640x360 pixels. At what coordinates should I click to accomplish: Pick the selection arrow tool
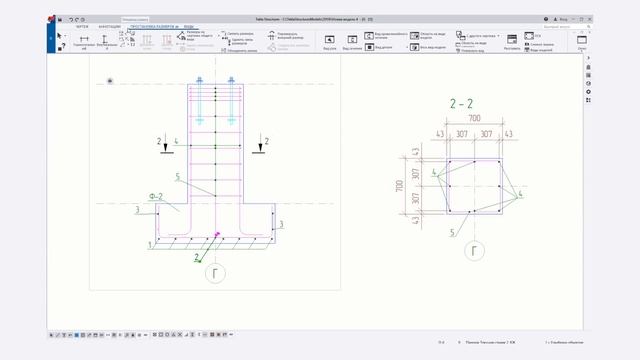pos(60,36)
